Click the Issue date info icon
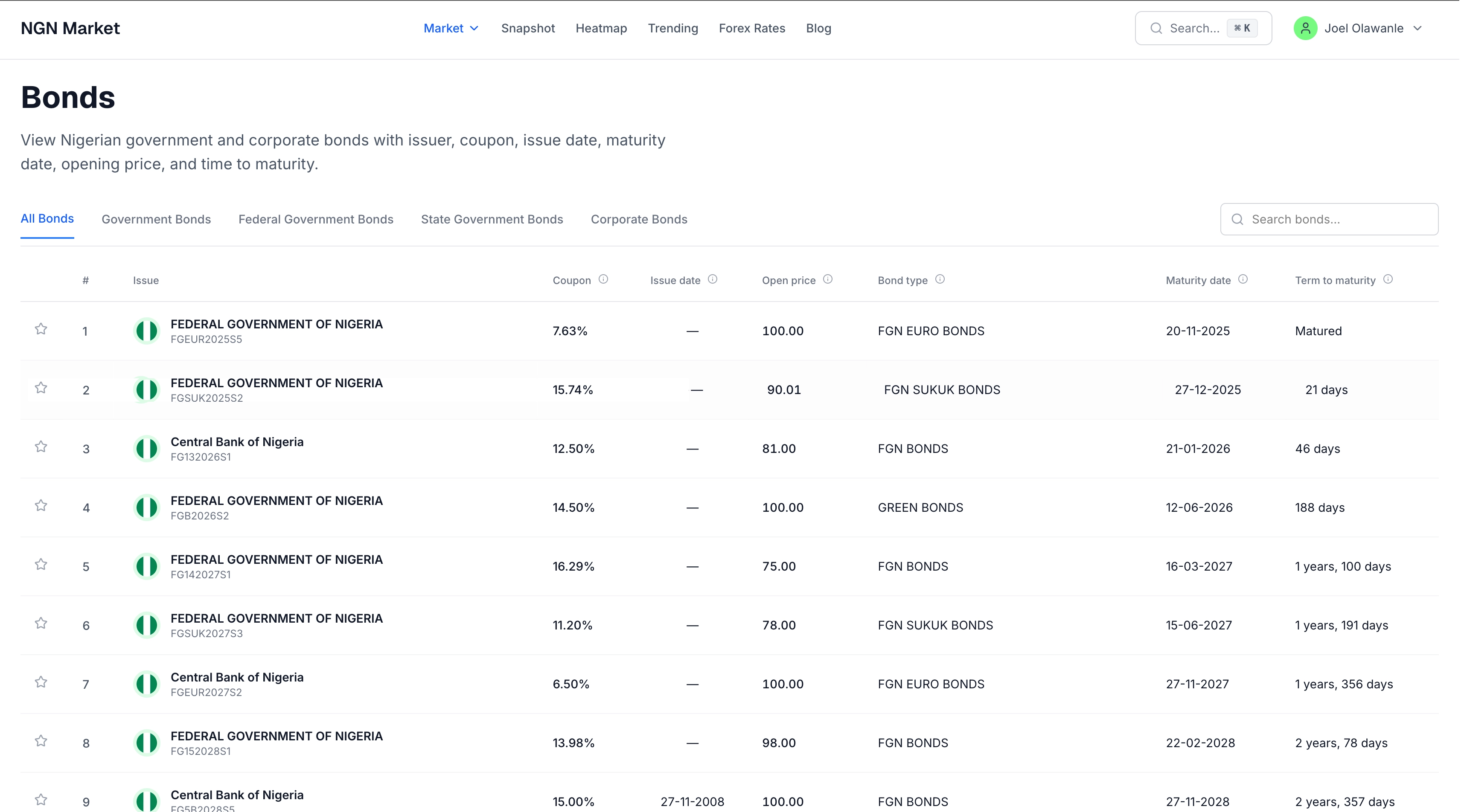Image resolution: width=1464 pixels, height=812 pixels. point(713,279)
